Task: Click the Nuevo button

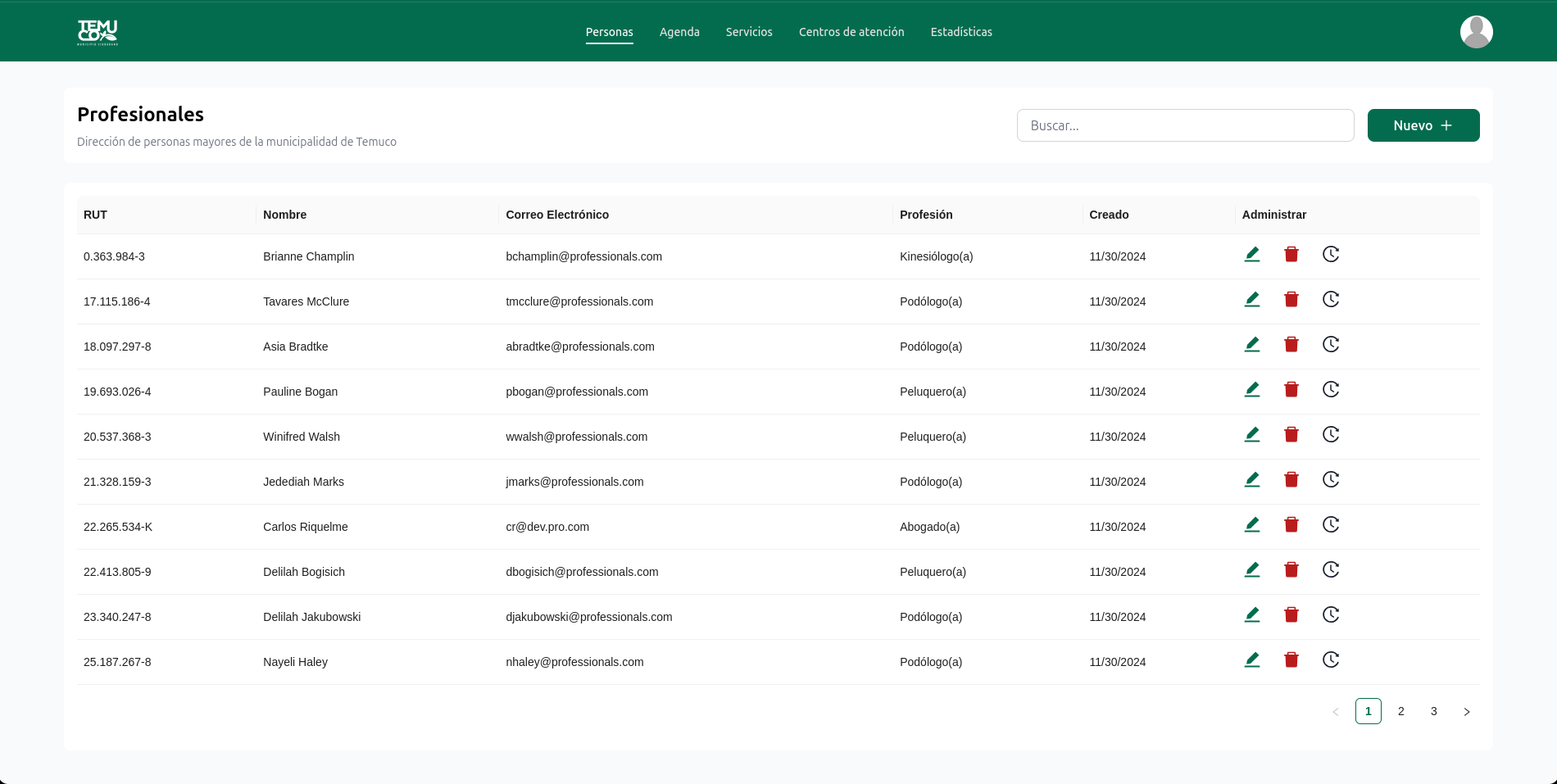Action: pyautogui.click(x=1423, y=125)
